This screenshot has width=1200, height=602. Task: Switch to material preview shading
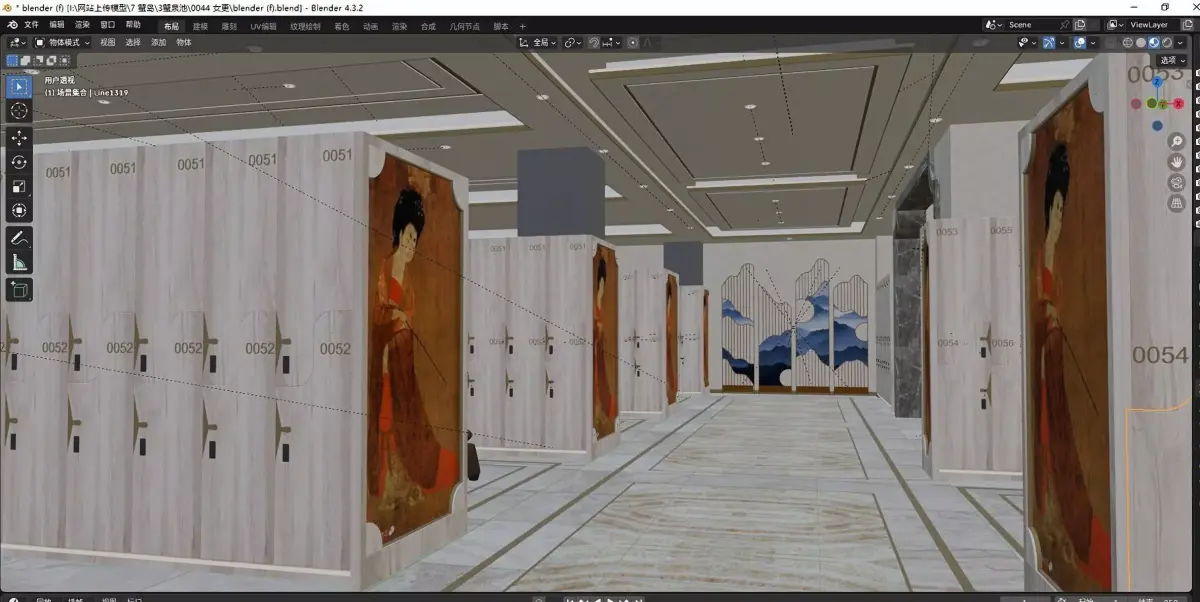[x=1154, y=43]
